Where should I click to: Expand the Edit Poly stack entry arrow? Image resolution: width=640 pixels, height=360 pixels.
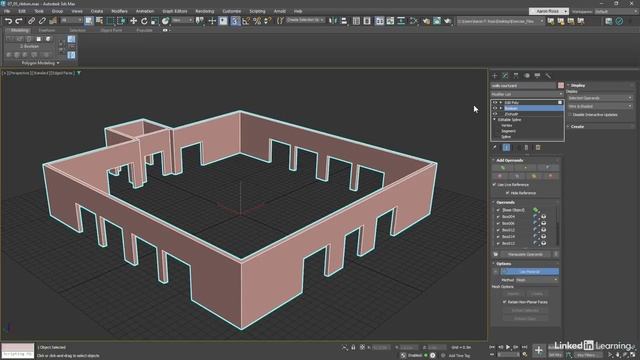point(501,102)
